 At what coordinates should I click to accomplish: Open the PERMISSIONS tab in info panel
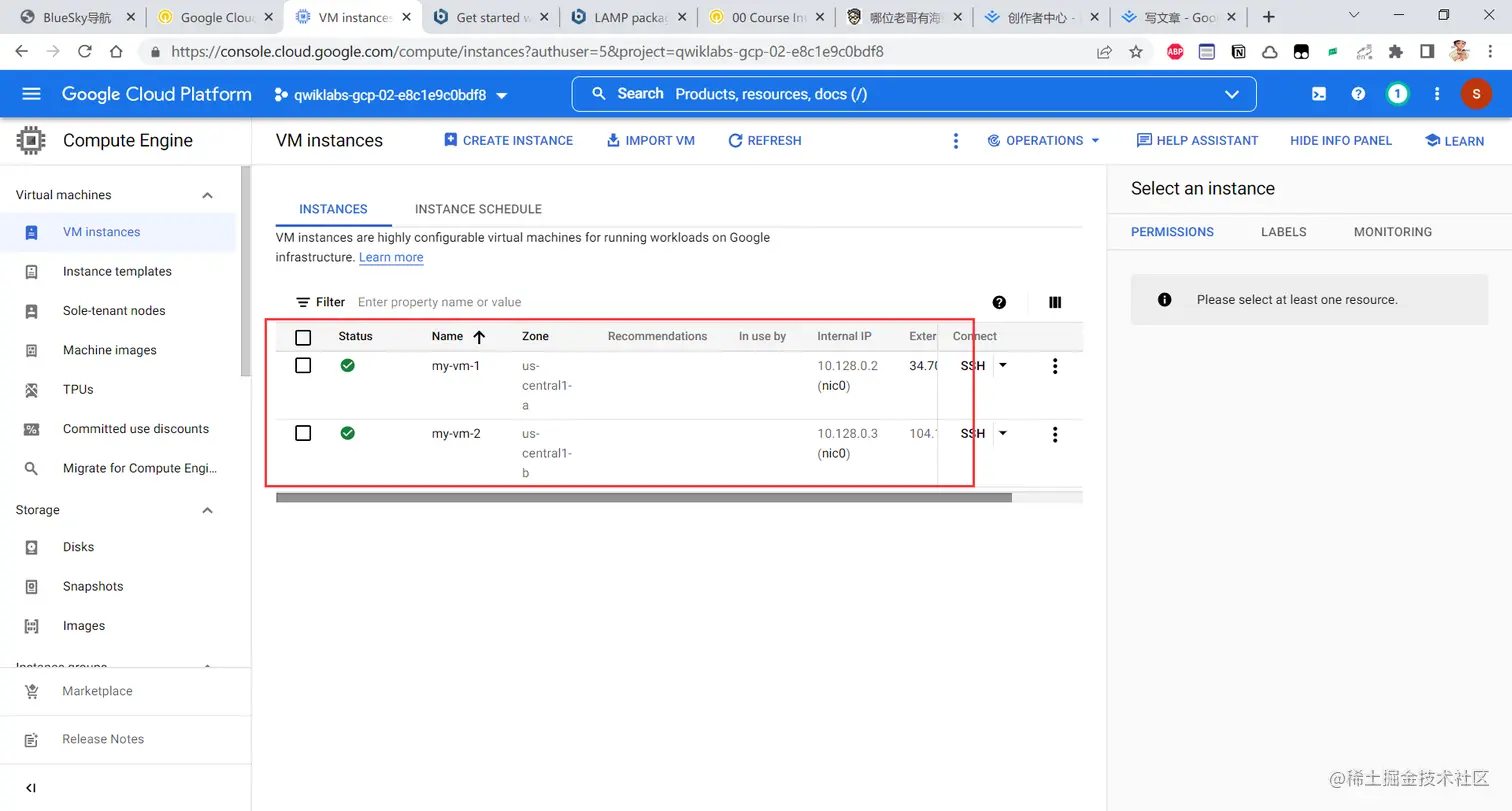[1172, 232]
